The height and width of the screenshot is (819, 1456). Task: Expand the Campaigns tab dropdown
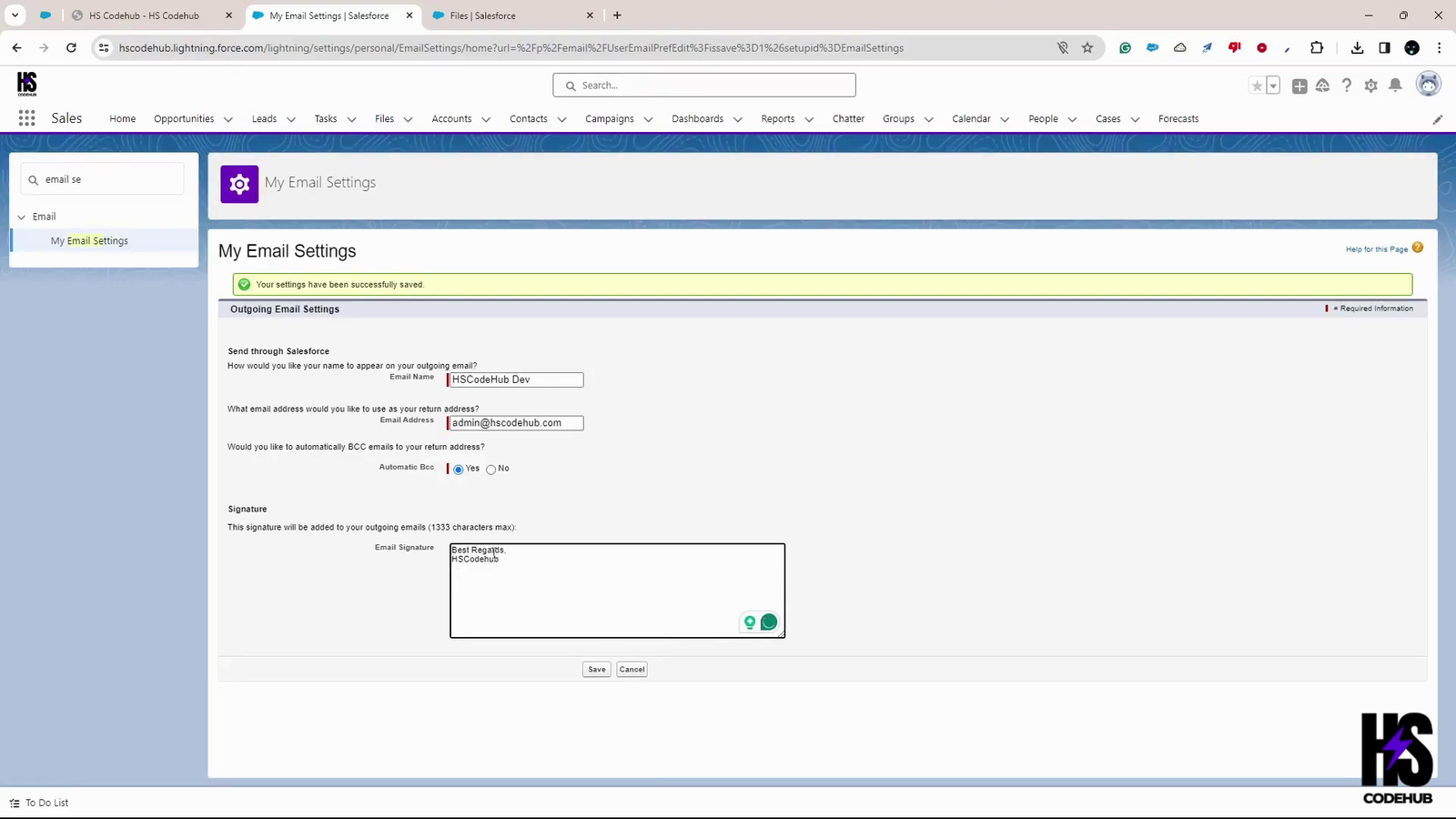[649, 119]
